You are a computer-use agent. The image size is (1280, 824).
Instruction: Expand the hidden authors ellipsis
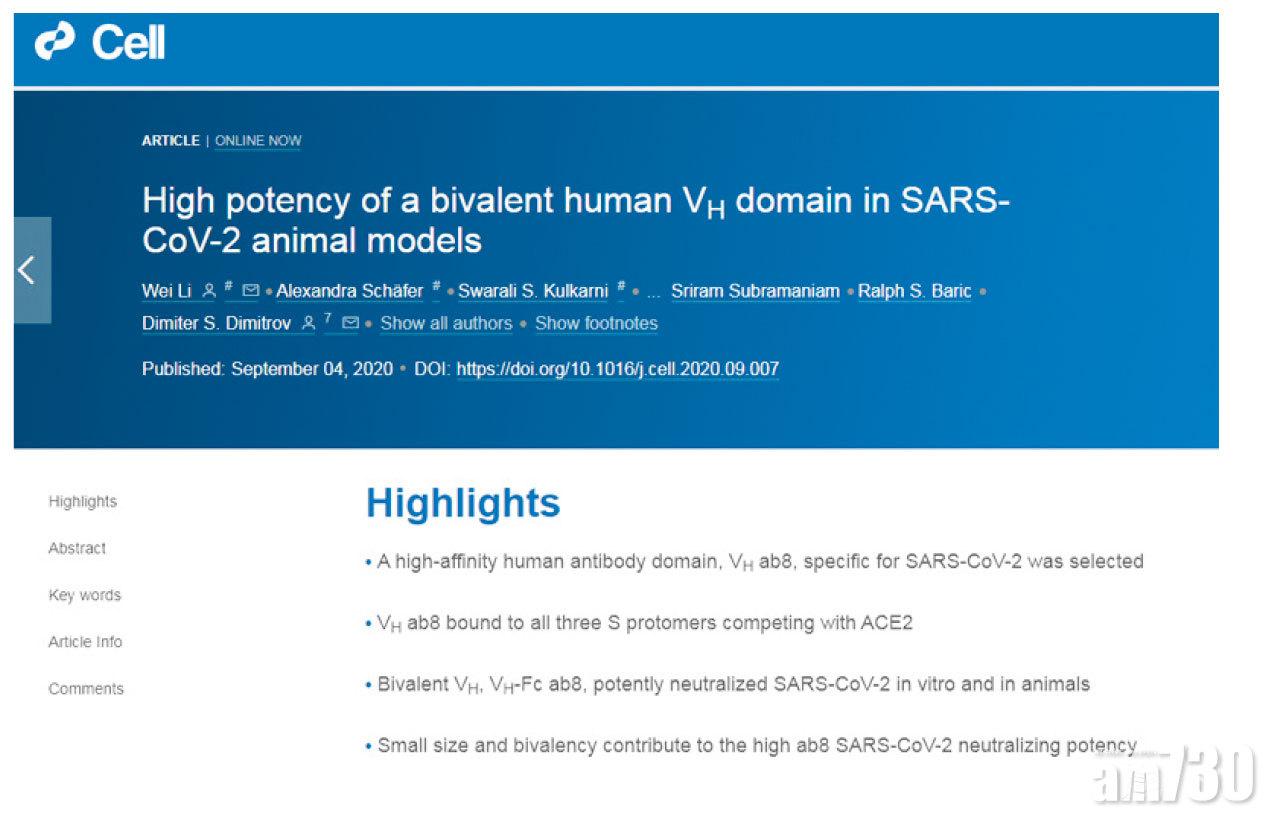point(653,294)
